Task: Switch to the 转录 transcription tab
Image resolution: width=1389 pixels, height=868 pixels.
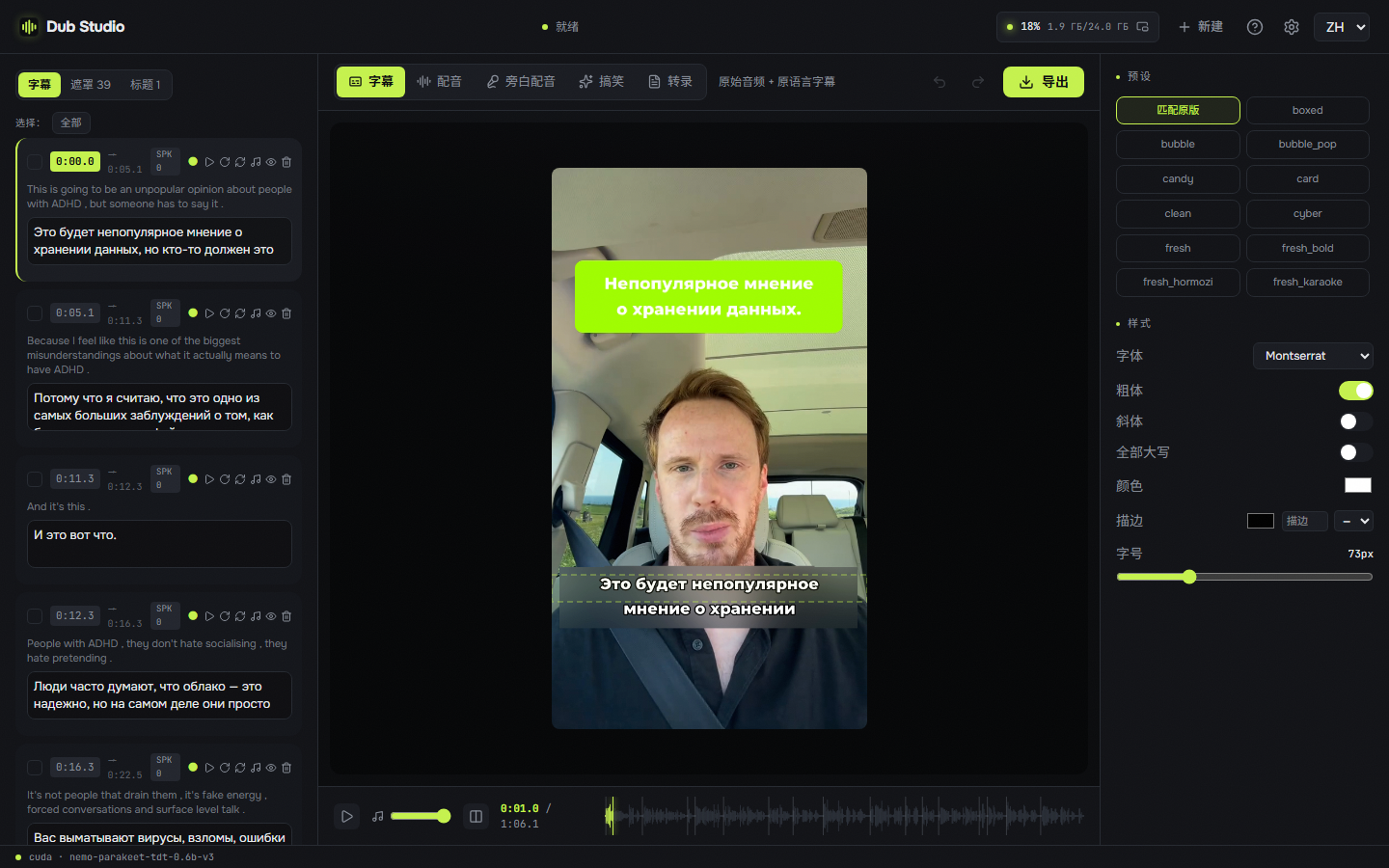Action: click(x=670, y=82)
